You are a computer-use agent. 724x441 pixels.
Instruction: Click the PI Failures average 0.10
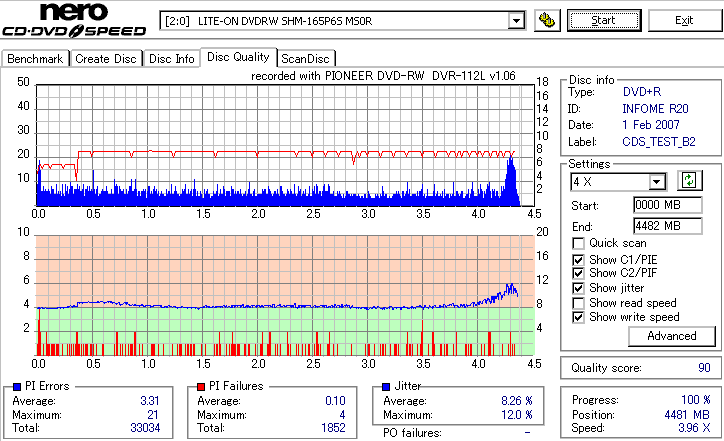pyautogui.click(x=335, y=401)
